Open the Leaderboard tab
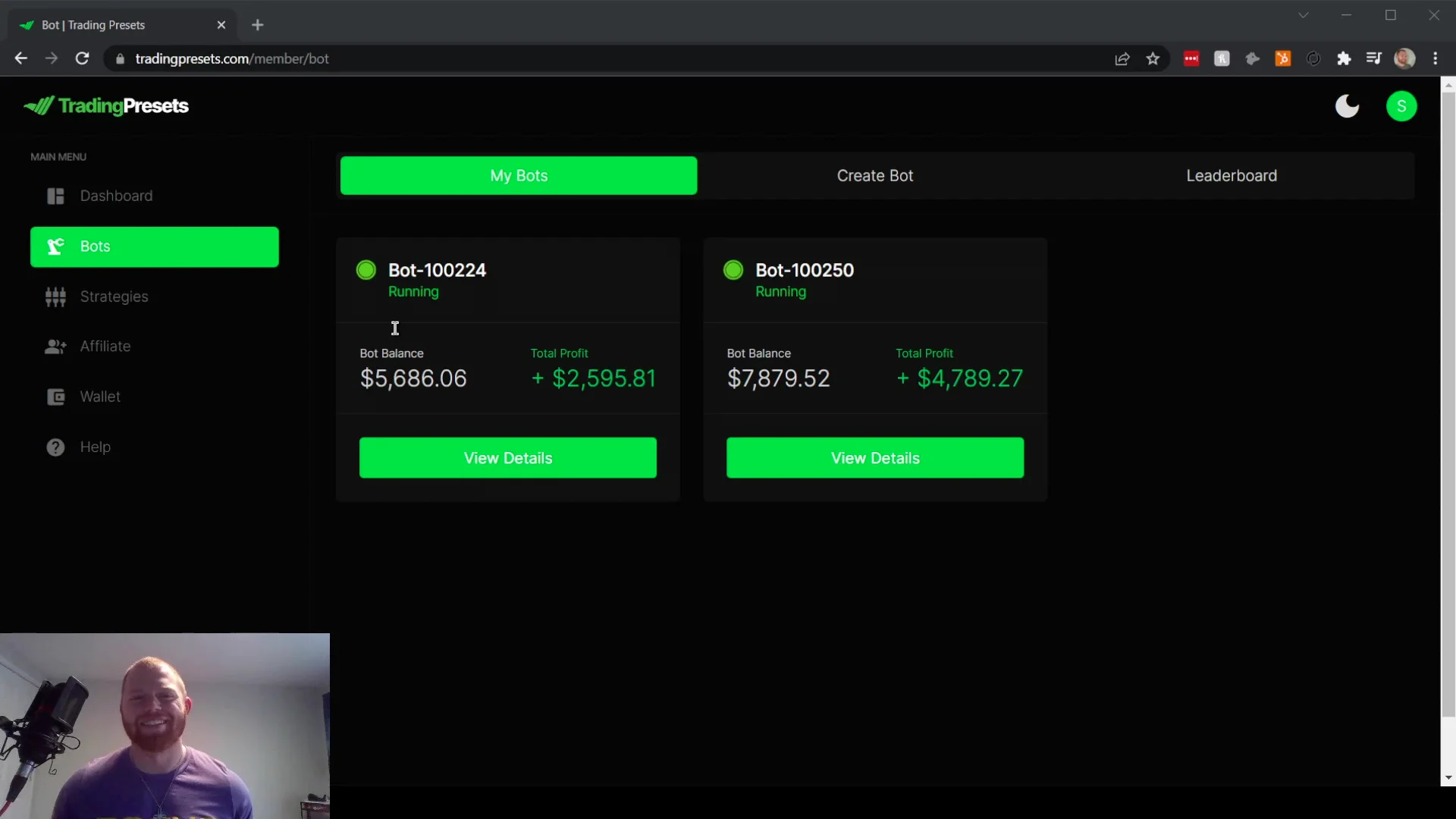The height and width of the screenshot is (819, 1456). pos(1232,175)
